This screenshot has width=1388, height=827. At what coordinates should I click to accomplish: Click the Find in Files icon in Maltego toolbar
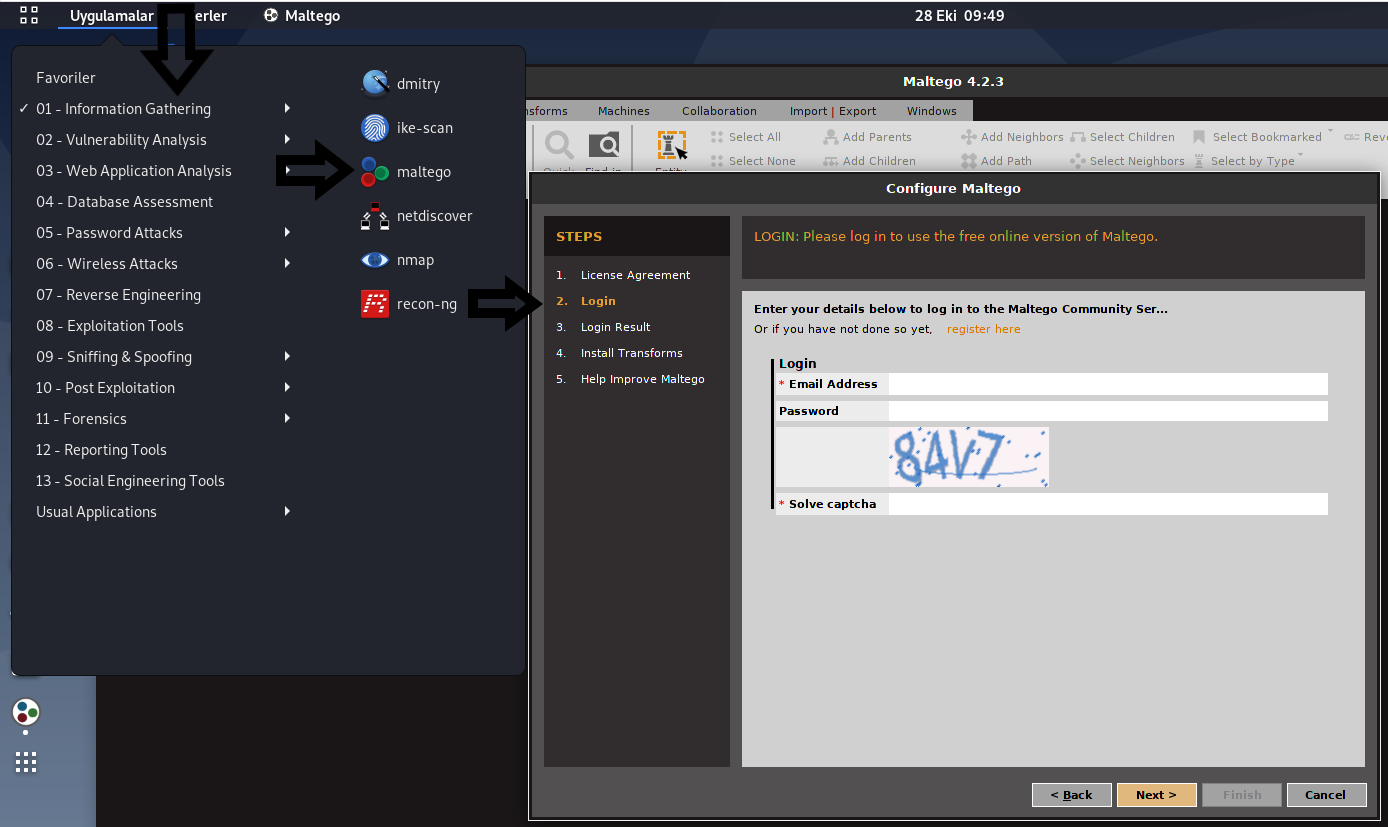tap(604, 147)
